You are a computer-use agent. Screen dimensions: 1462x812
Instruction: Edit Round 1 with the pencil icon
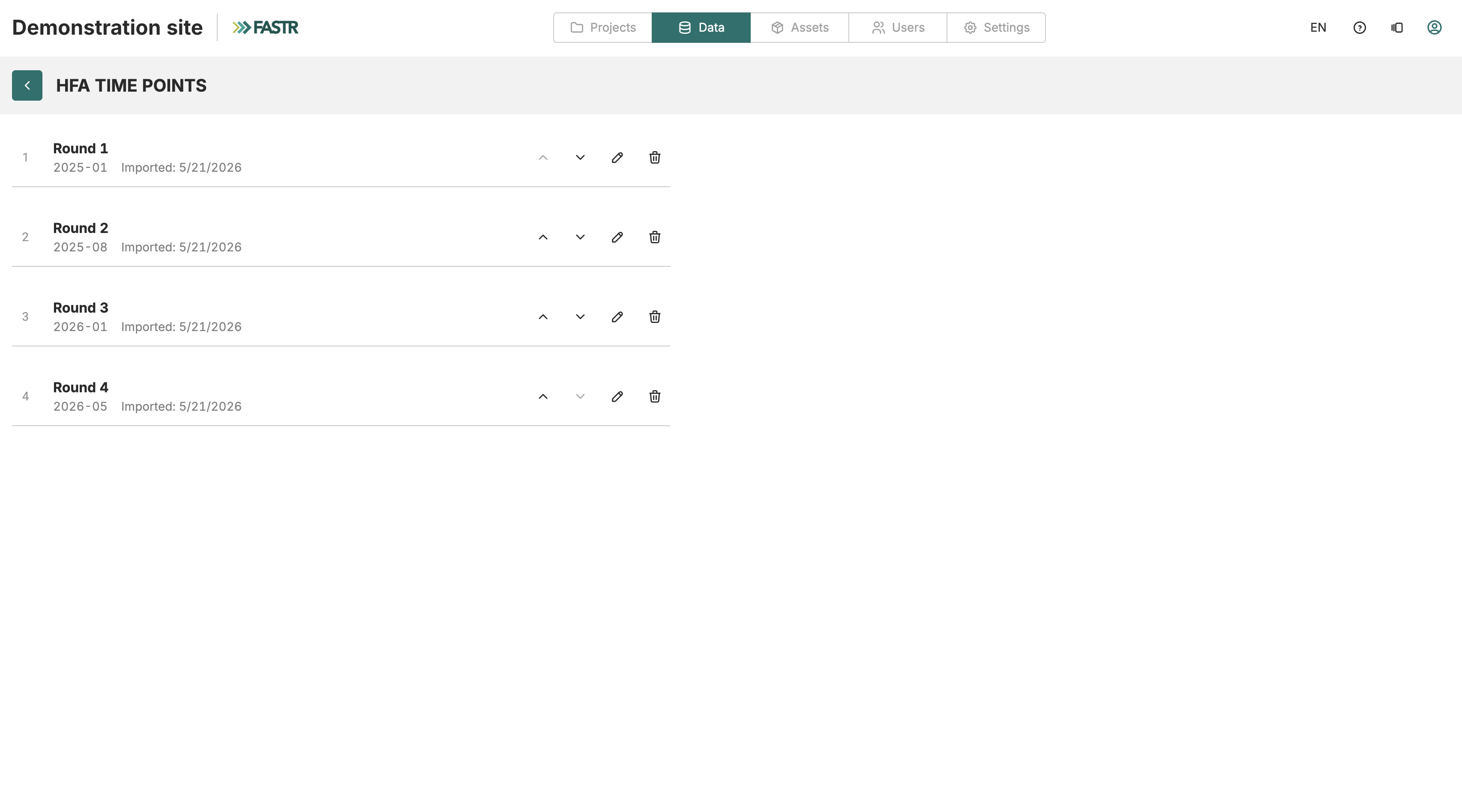point(617,157)
